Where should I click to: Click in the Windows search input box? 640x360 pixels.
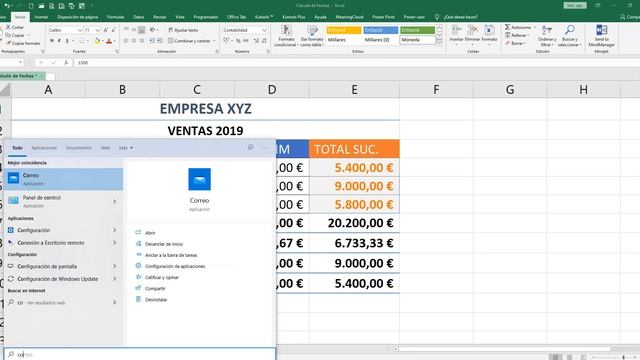[x=140, y=354]
